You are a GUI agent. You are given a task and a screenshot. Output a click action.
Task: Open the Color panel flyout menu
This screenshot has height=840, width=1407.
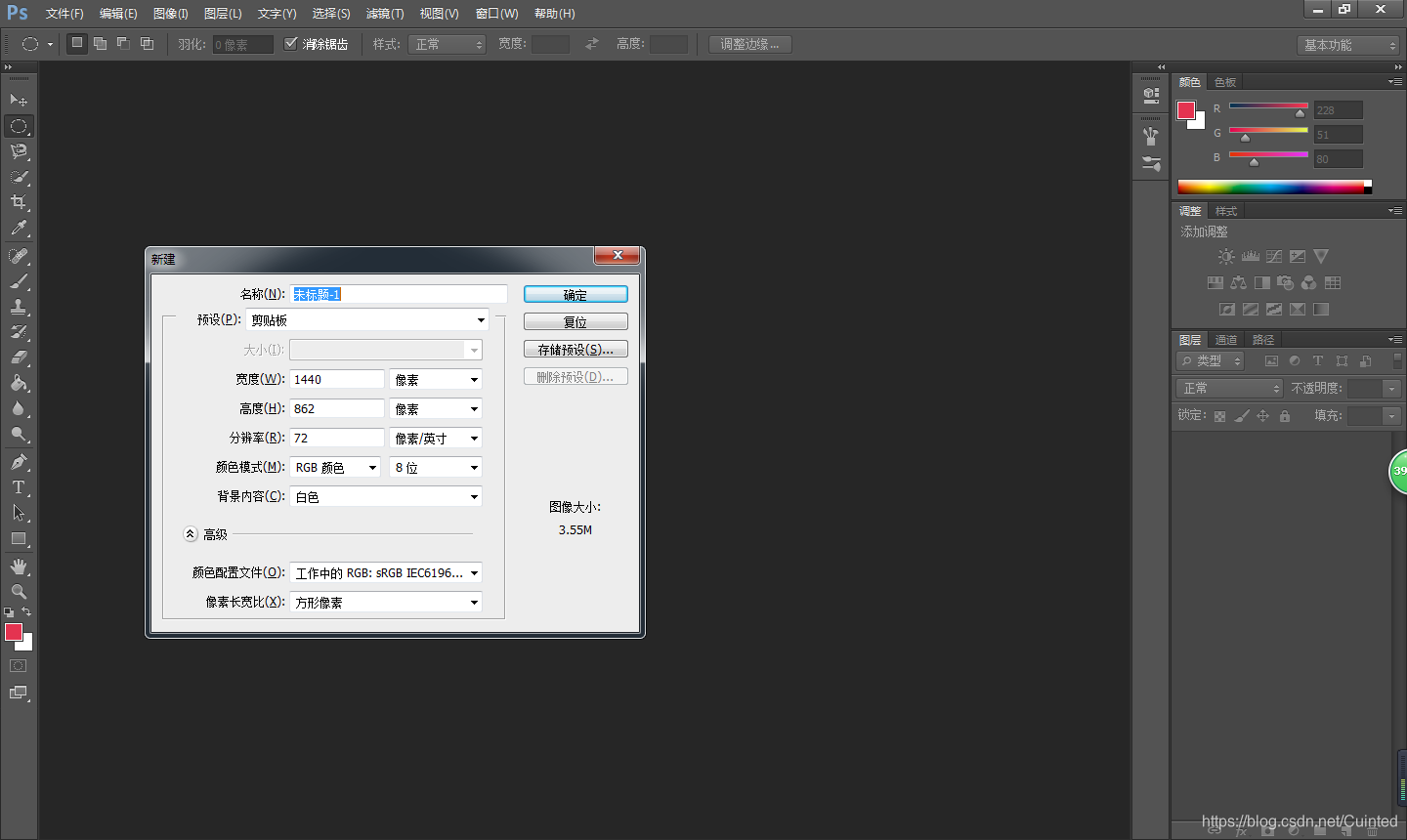1395,82
